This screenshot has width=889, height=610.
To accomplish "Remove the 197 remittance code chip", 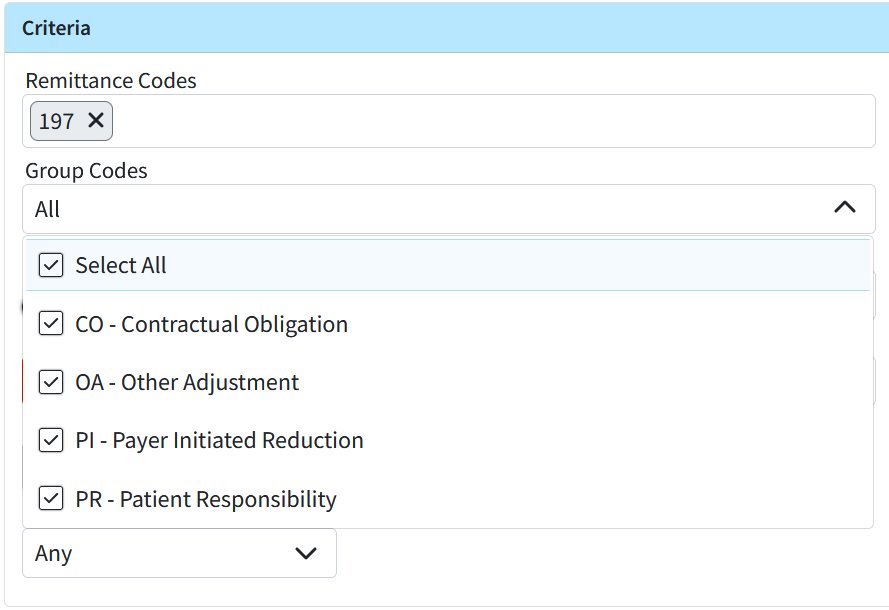I will pos(96,121).
